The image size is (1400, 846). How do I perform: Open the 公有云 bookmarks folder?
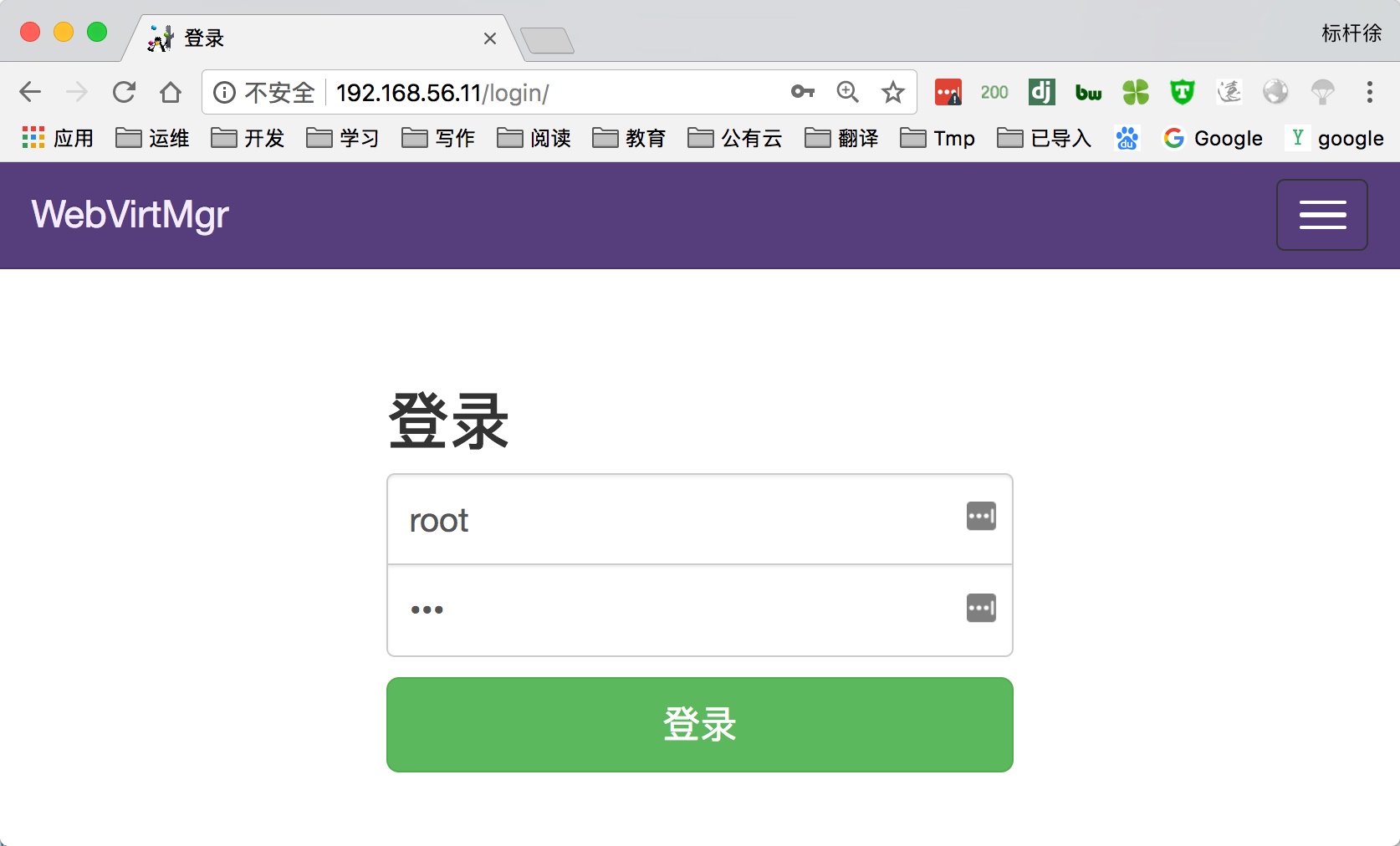(x=735, y=138)
